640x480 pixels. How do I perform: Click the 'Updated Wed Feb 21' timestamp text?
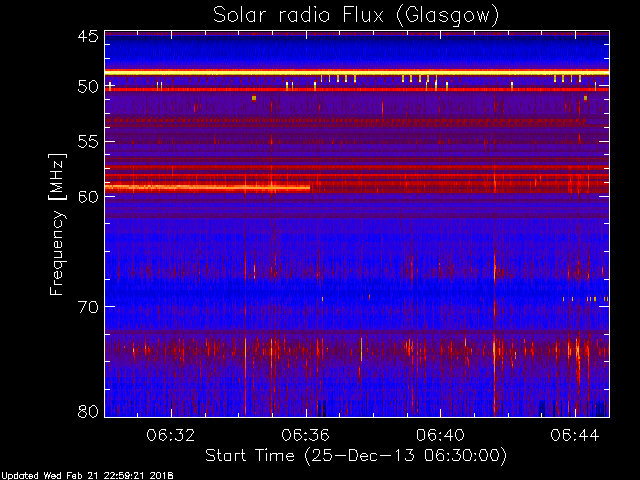click(87, 476)
